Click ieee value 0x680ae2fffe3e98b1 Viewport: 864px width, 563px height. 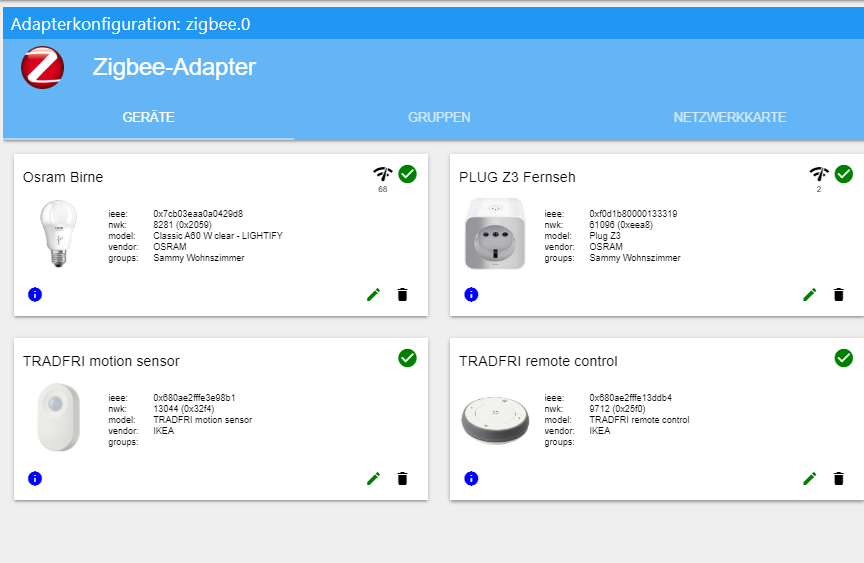194,398
